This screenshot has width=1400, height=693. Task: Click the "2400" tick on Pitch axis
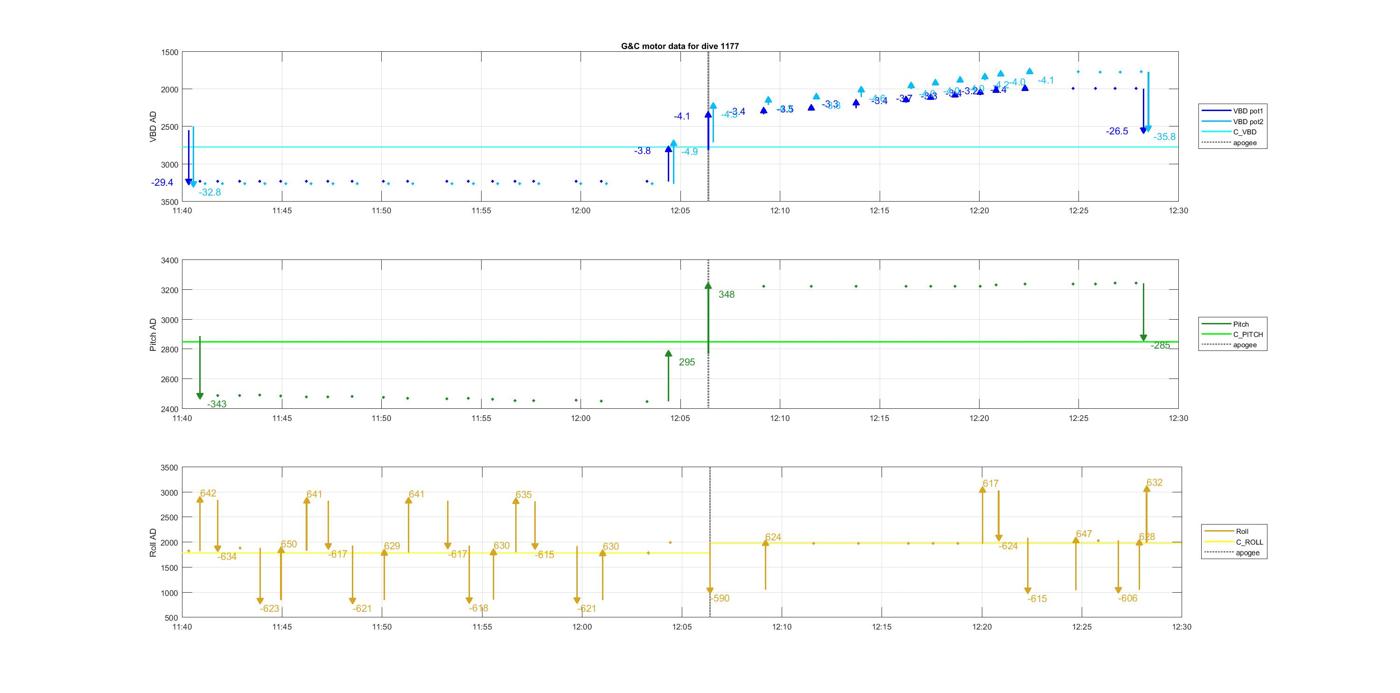pos(170,409)
